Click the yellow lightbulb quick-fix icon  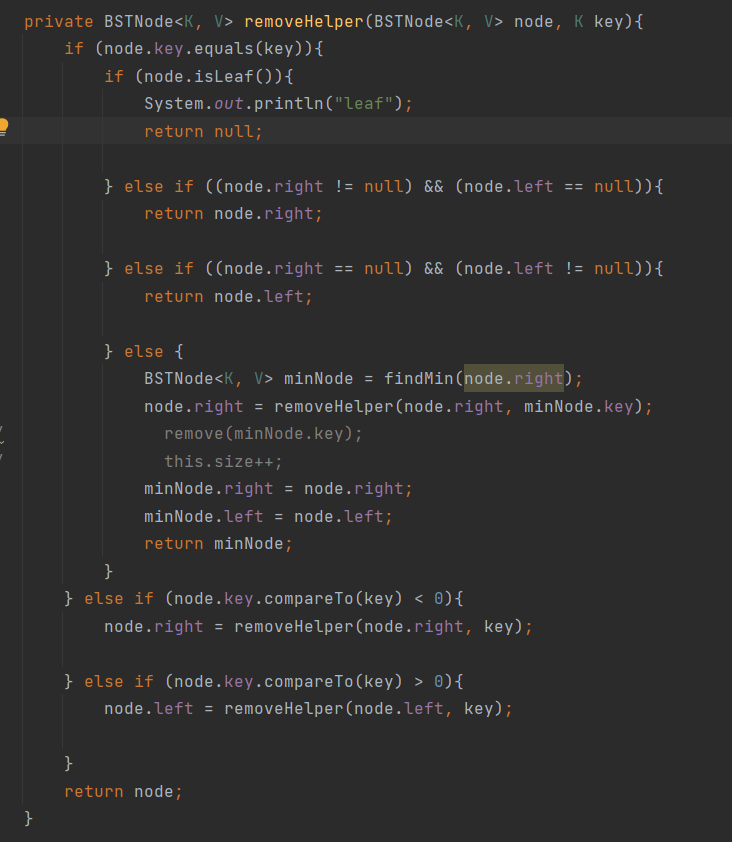pyautogui.click(x=3, y=127)
